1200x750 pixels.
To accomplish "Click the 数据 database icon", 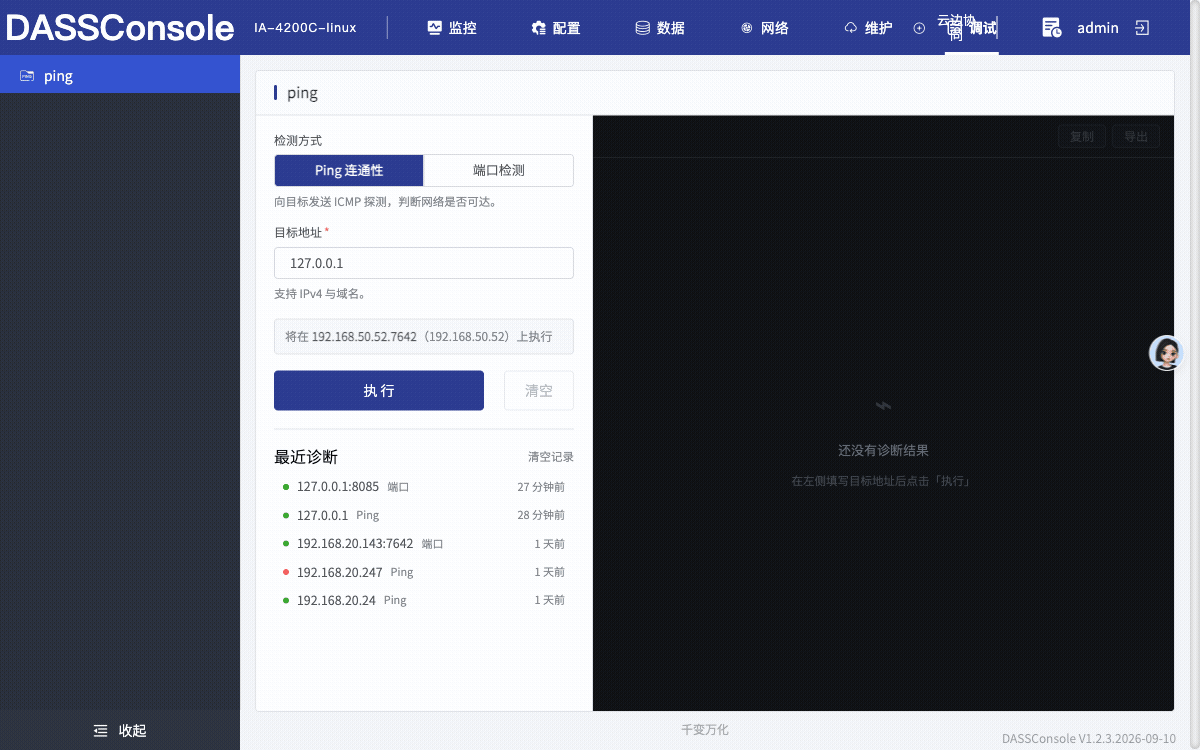I will [x=642, y=28].
